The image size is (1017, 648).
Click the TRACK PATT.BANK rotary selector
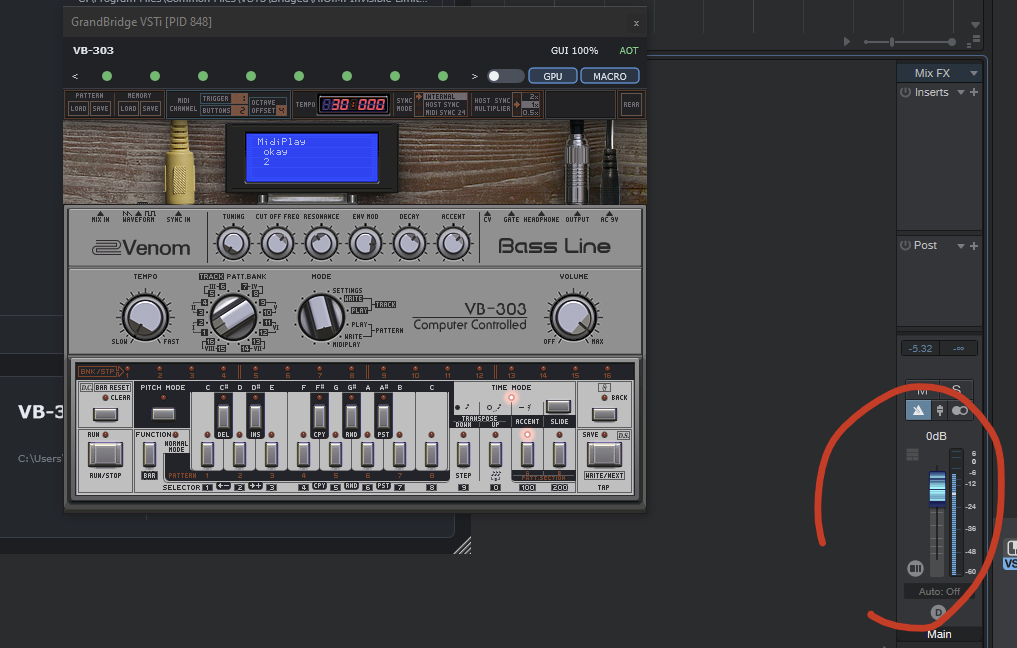(233, 317)
